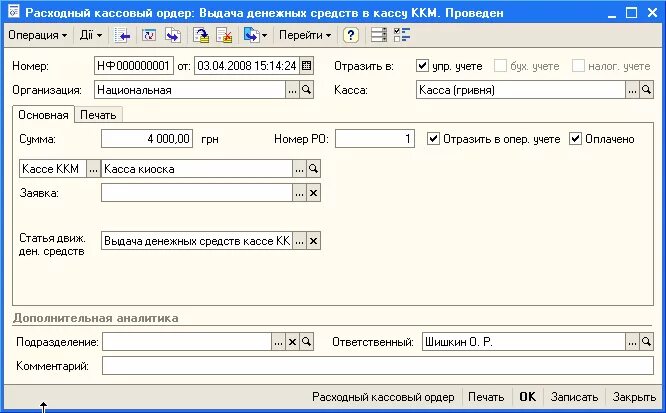Click the document icon in title bar
Screen dimensions: 666x413
(14, 11)
